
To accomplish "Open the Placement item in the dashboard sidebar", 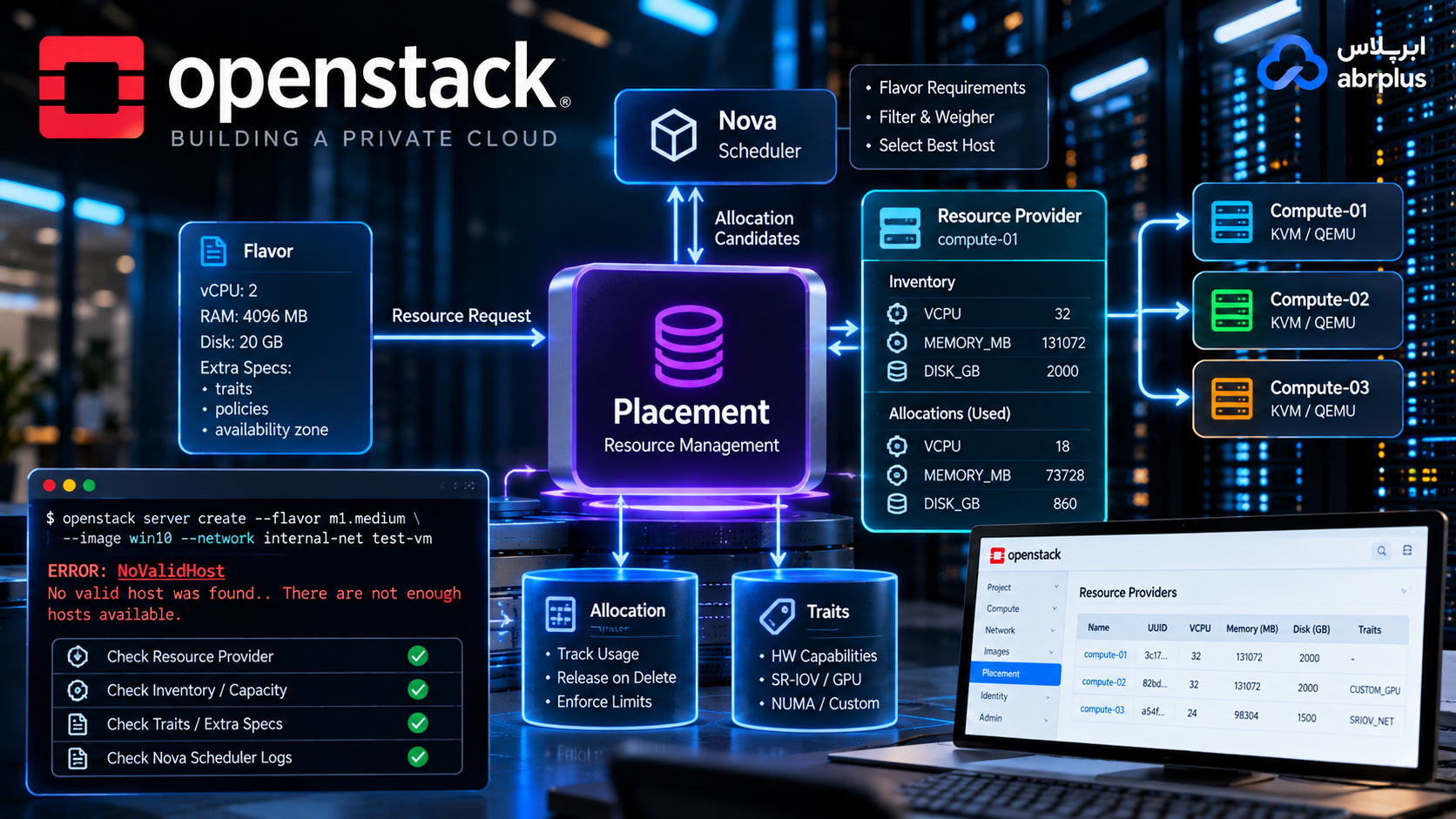I will click(1015, 674).
